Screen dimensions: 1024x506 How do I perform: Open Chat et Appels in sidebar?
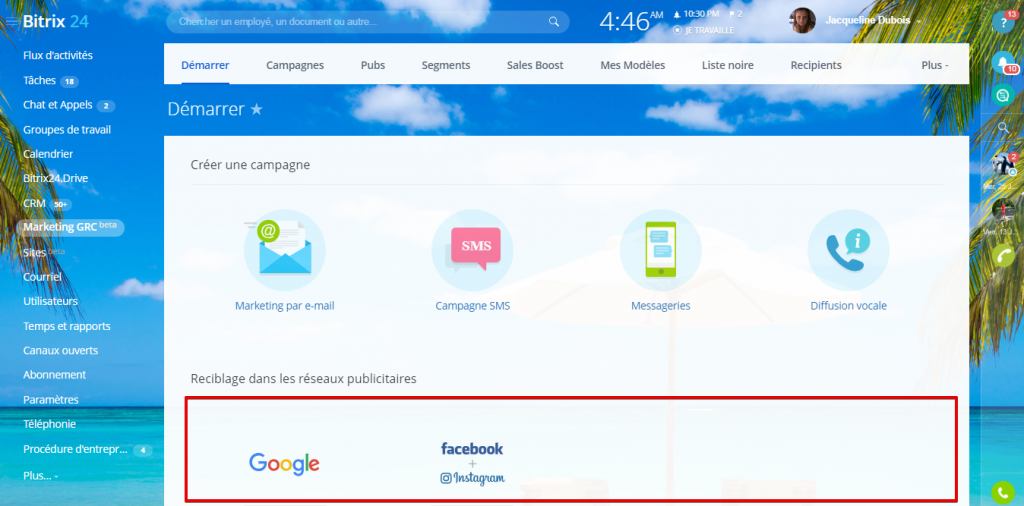point(57,104)
